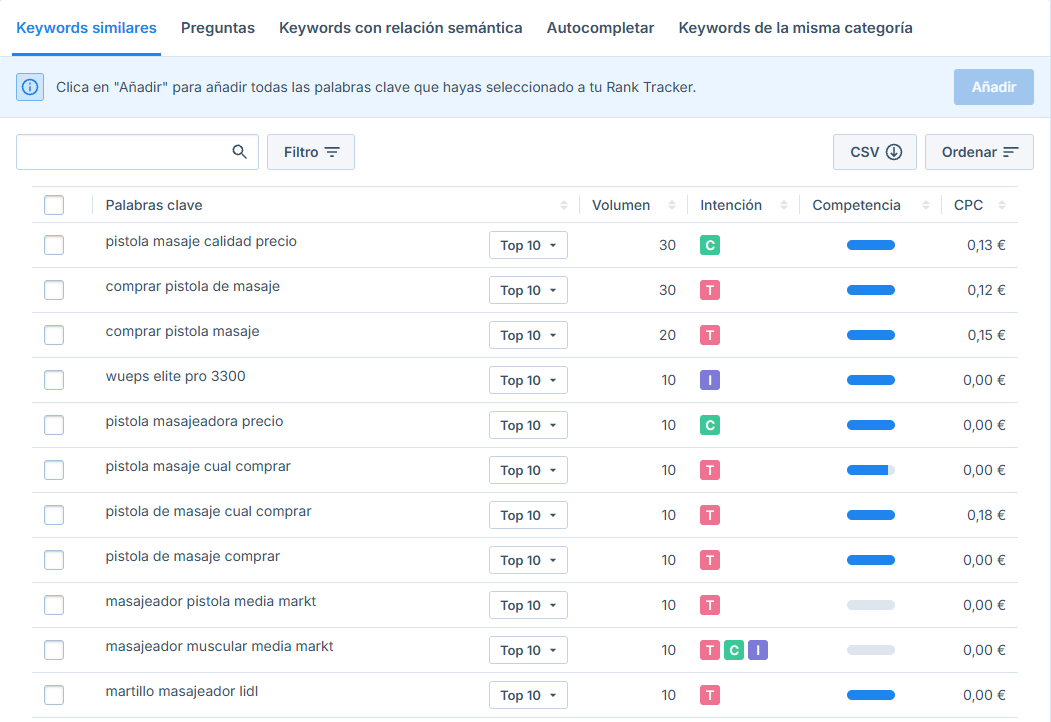Switch to the Preguntas tab
Viewport: 1051px width, 722px height.
pos(218,28)
